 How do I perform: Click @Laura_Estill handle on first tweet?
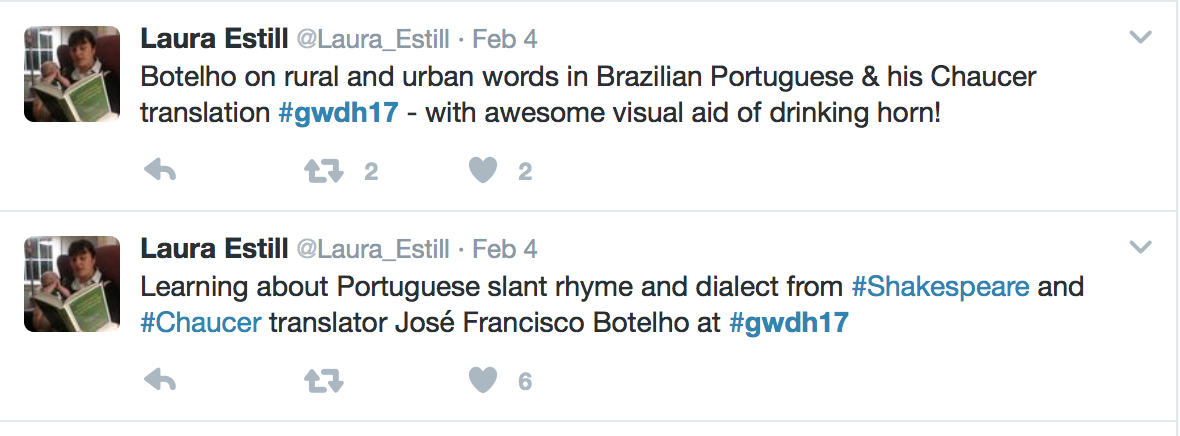point(372,40)
